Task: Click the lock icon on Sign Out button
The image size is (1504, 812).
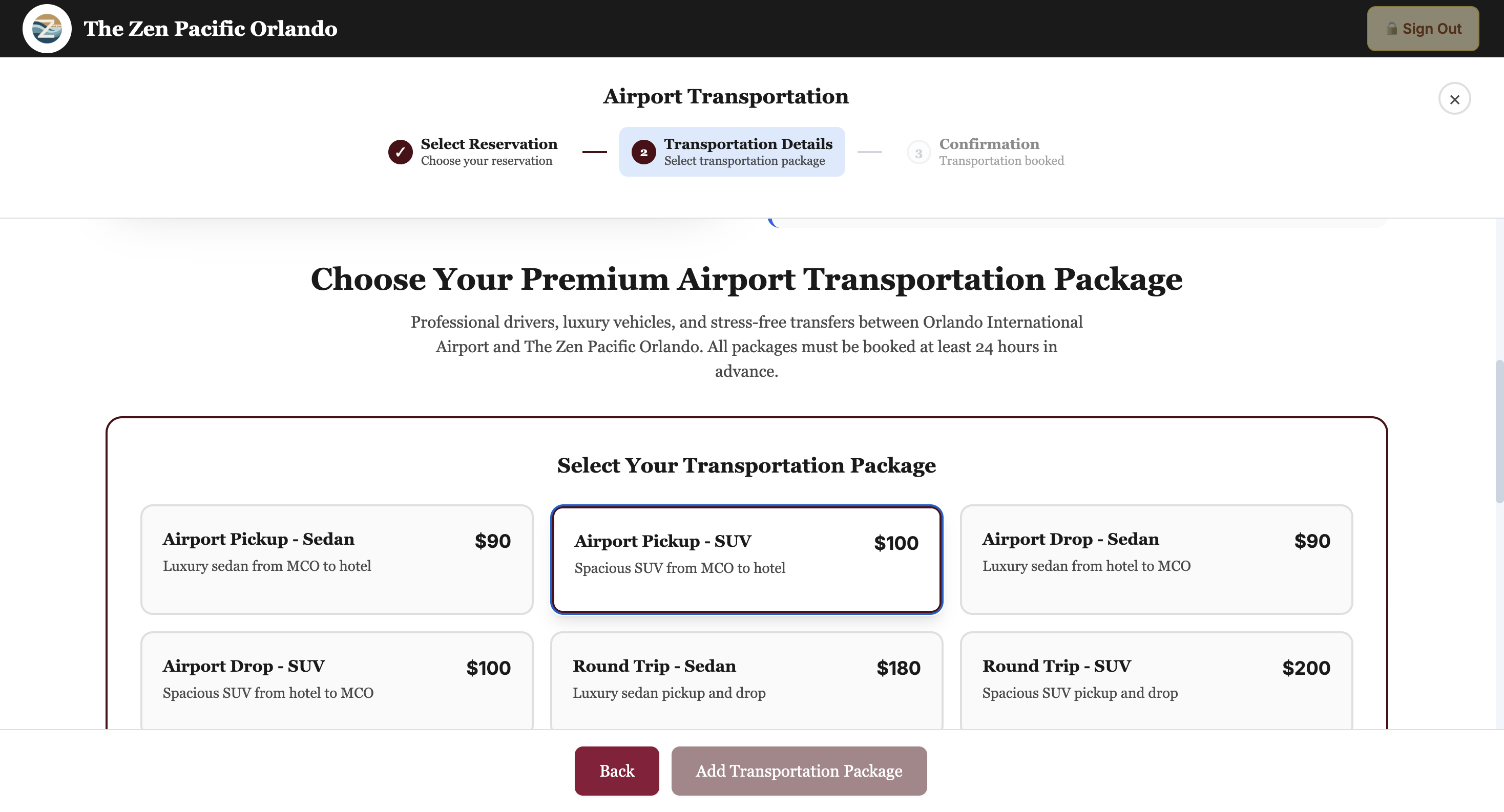Action: pos(1391,28)
